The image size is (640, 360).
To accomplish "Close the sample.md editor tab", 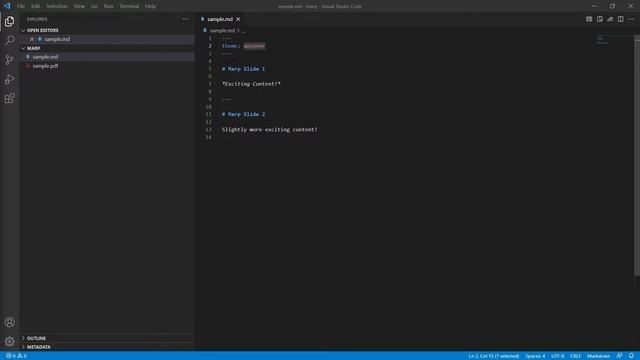I will coord(238,19).
